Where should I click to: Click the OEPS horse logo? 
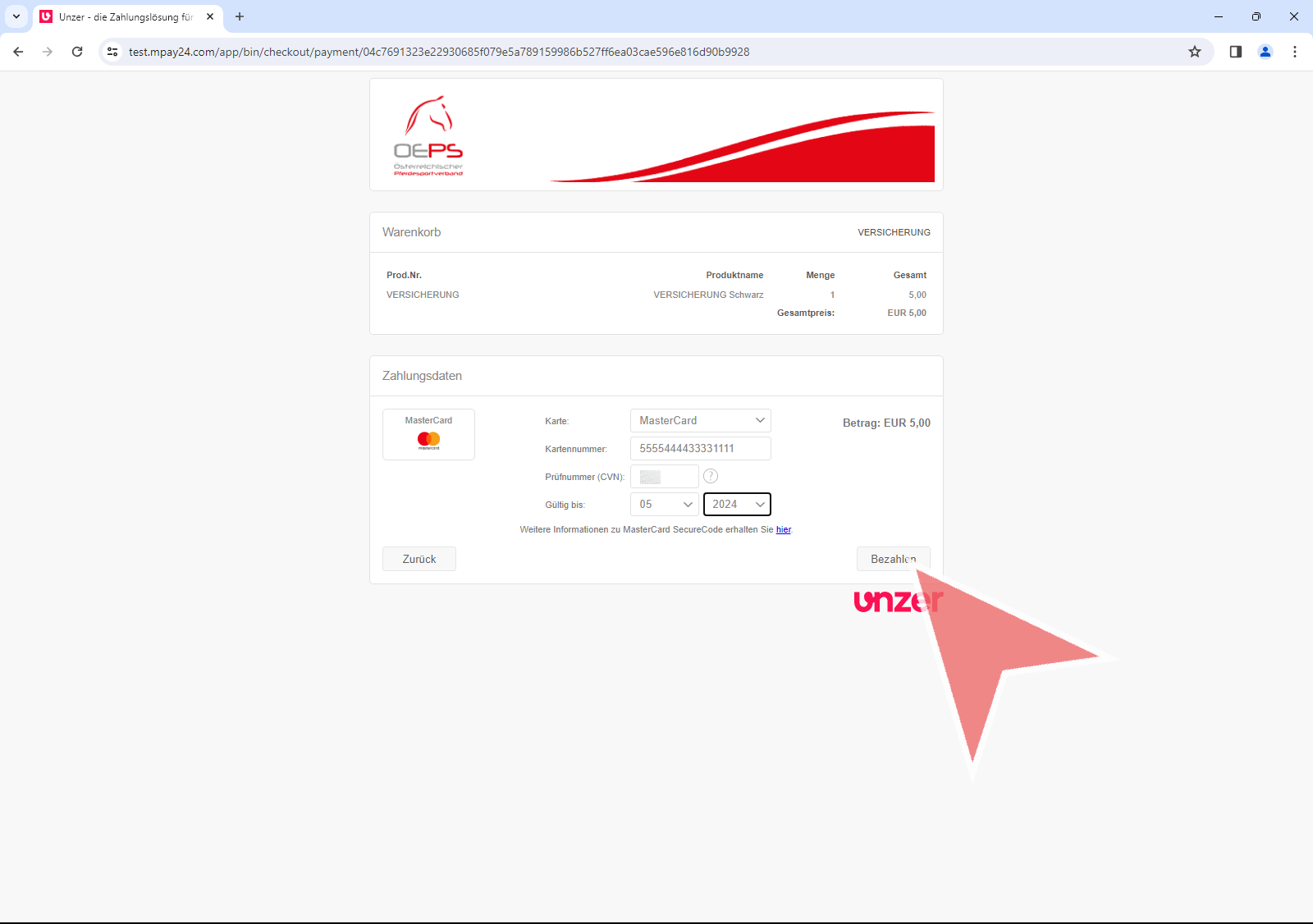coord(428,136)
